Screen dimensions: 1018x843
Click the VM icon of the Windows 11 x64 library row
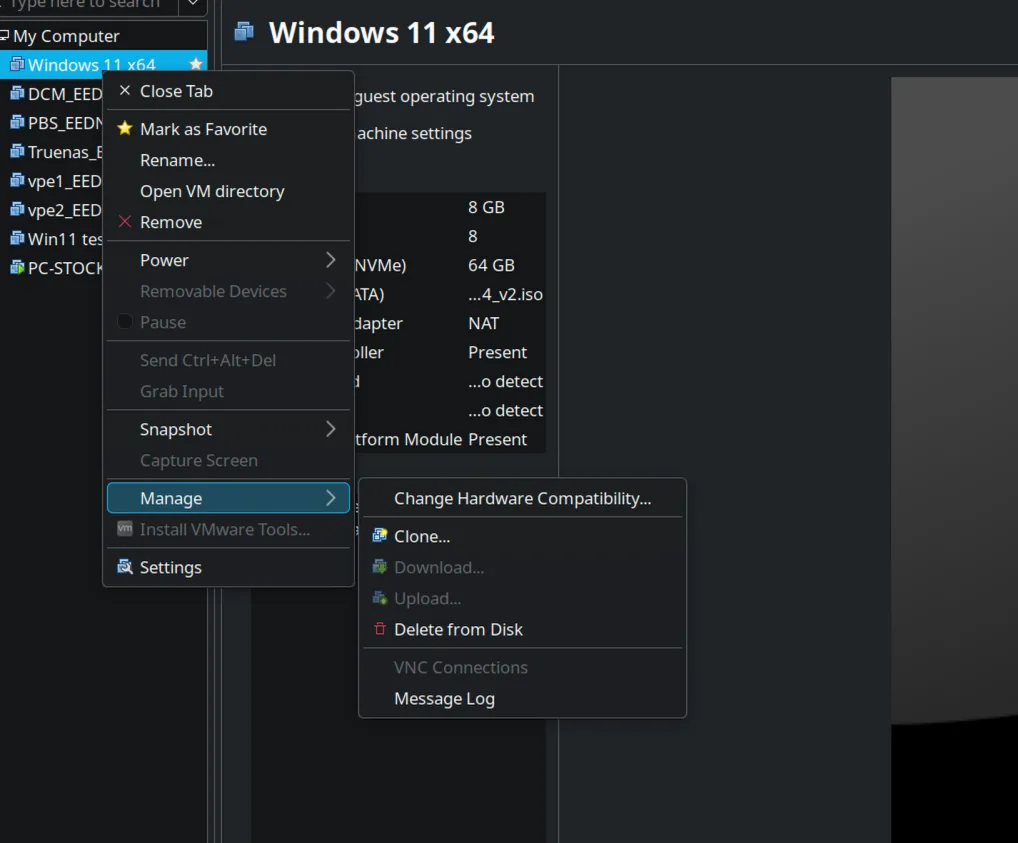[x=17, y=64]
